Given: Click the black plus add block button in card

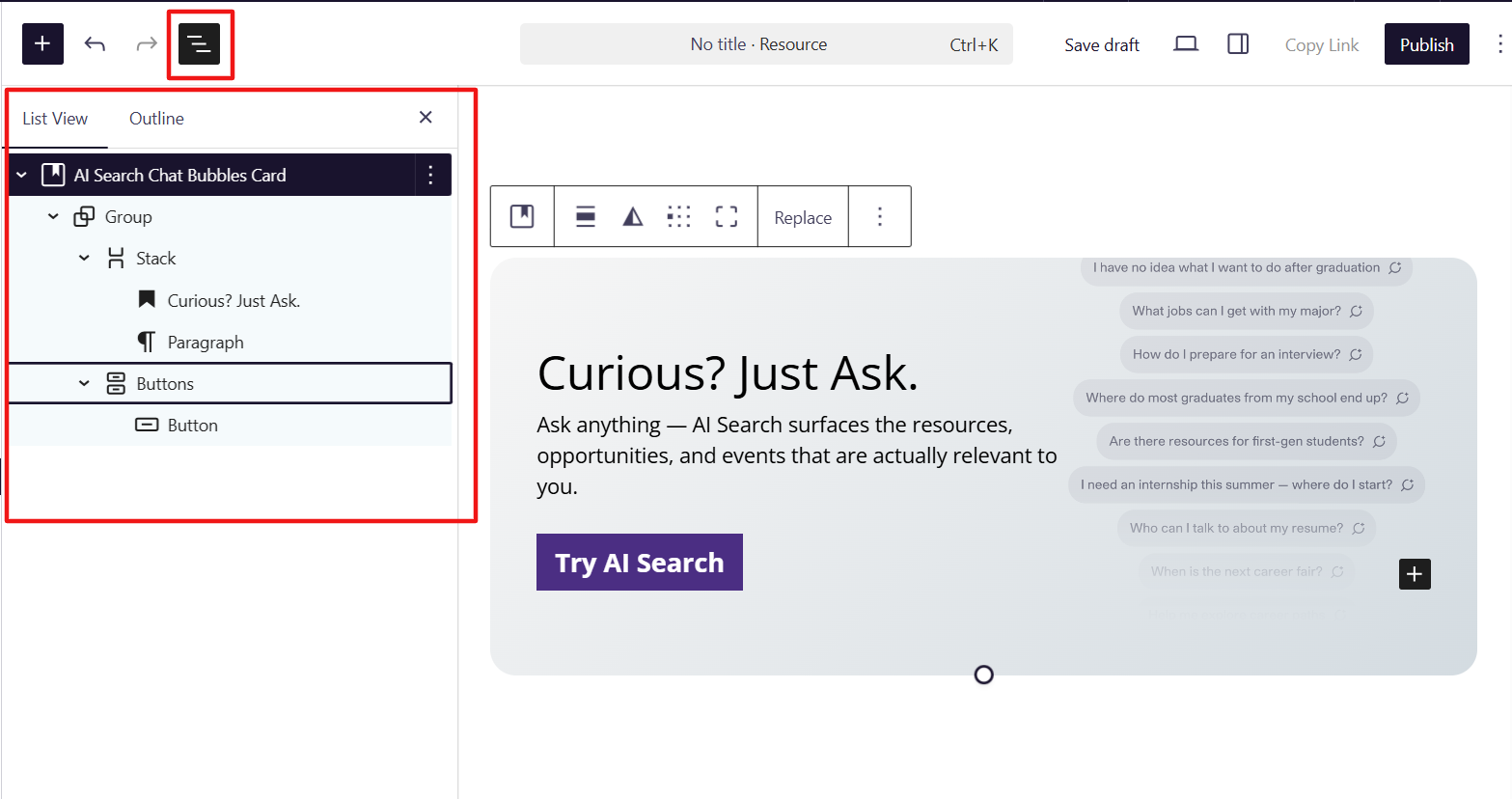Looking at the screenshot, I should click(1415, 574).
